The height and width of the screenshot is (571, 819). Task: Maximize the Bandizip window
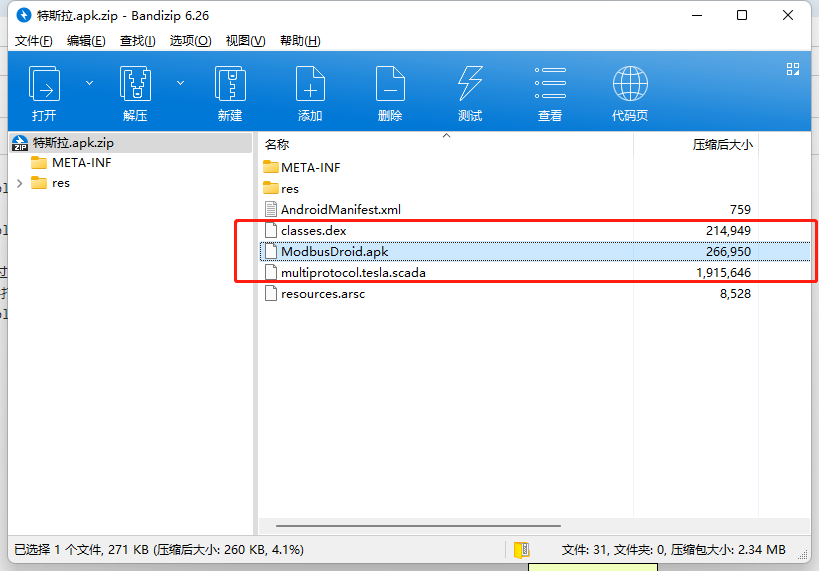pos(742,15)
